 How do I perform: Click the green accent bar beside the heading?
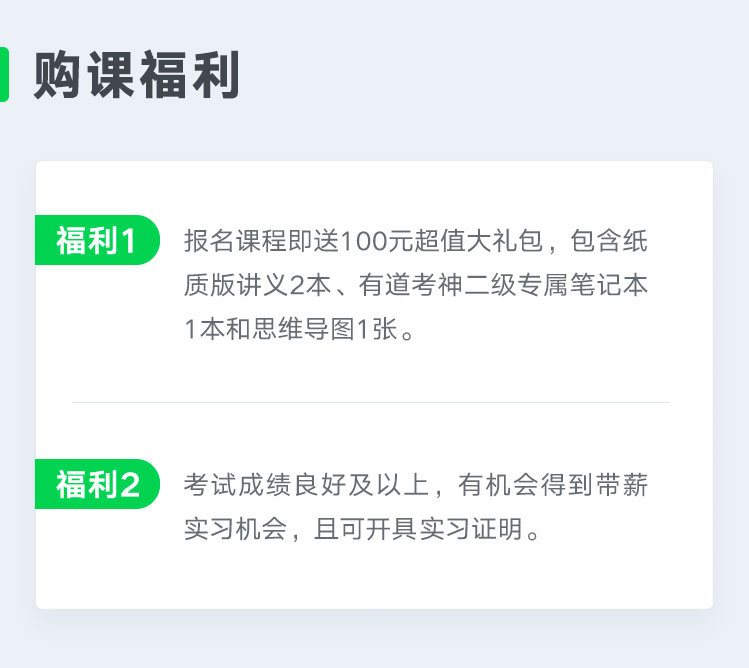click(x=4, y=75)
